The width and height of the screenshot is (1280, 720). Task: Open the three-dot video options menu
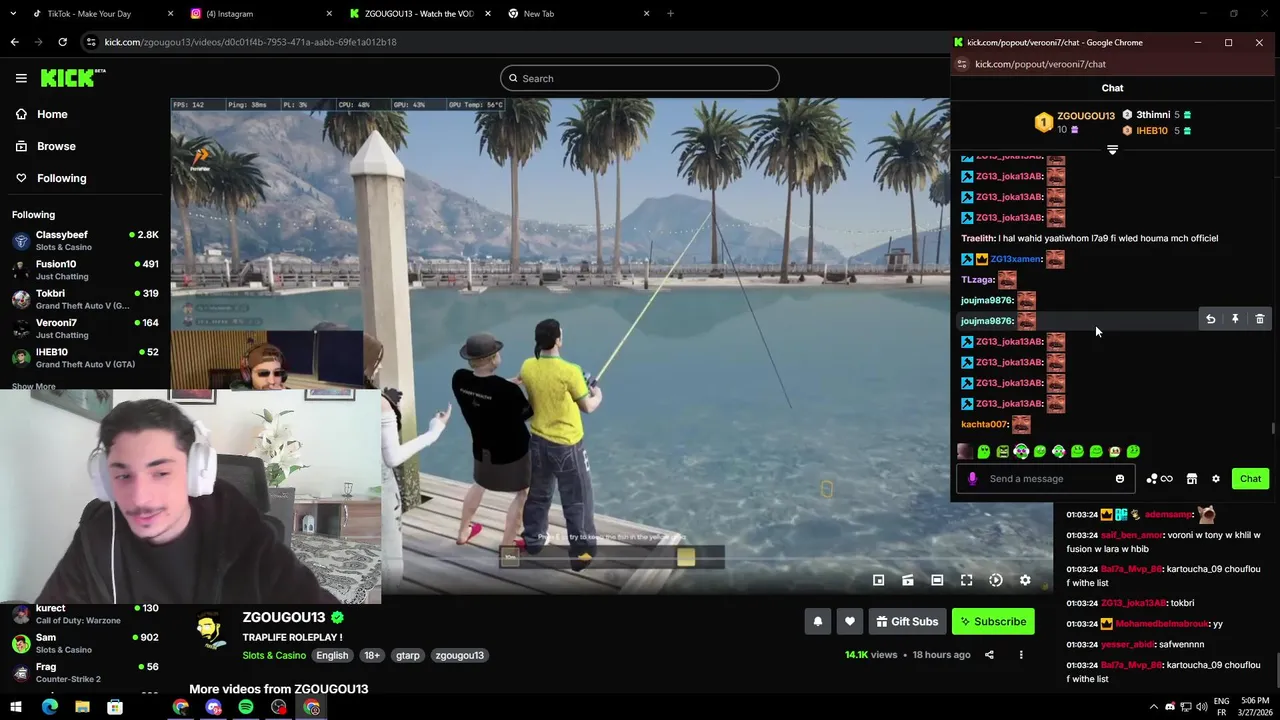[1021, 655]
